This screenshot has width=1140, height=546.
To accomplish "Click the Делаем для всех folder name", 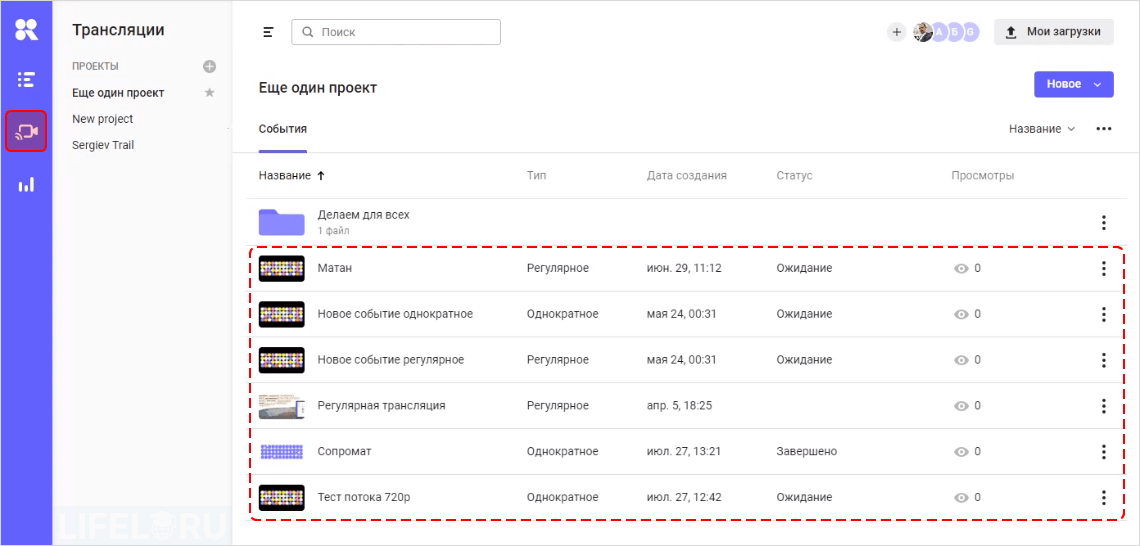I will click(x=364, y=215).
